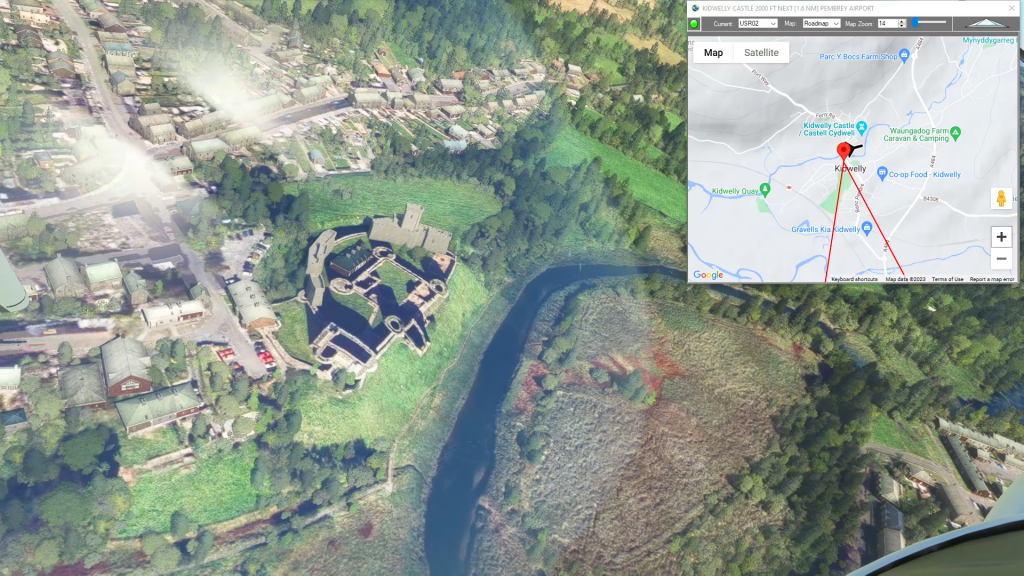Select the Waungadog Farm camping marker
The image size is (1024, 576).
coord(955,131)
